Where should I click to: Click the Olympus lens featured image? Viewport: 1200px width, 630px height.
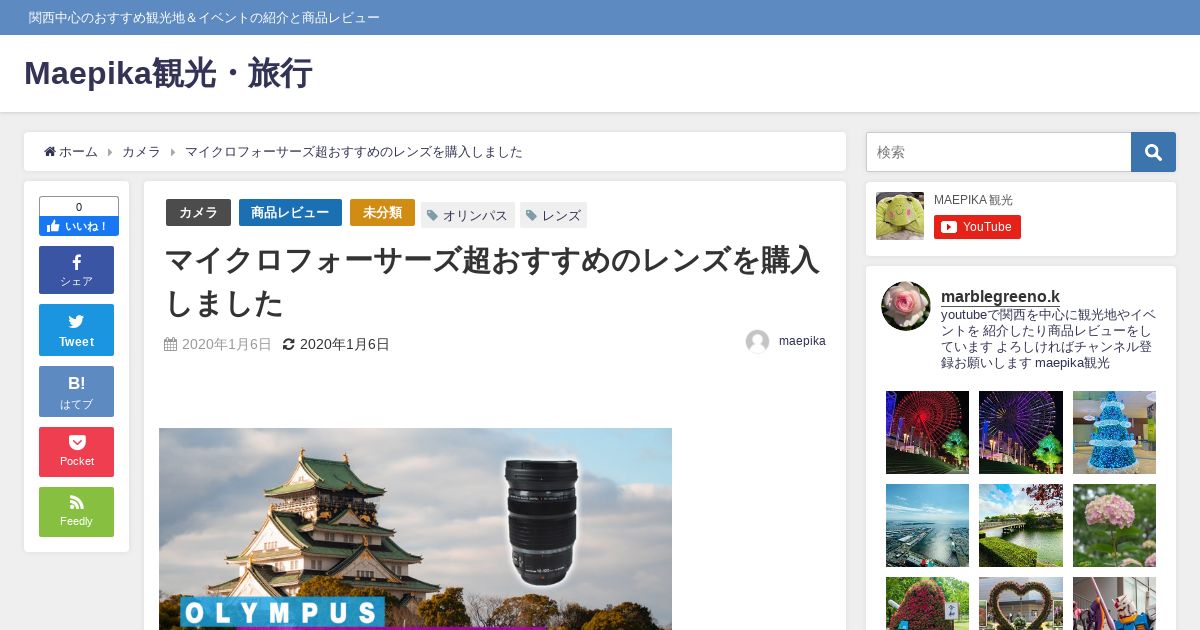pos(415,529)
